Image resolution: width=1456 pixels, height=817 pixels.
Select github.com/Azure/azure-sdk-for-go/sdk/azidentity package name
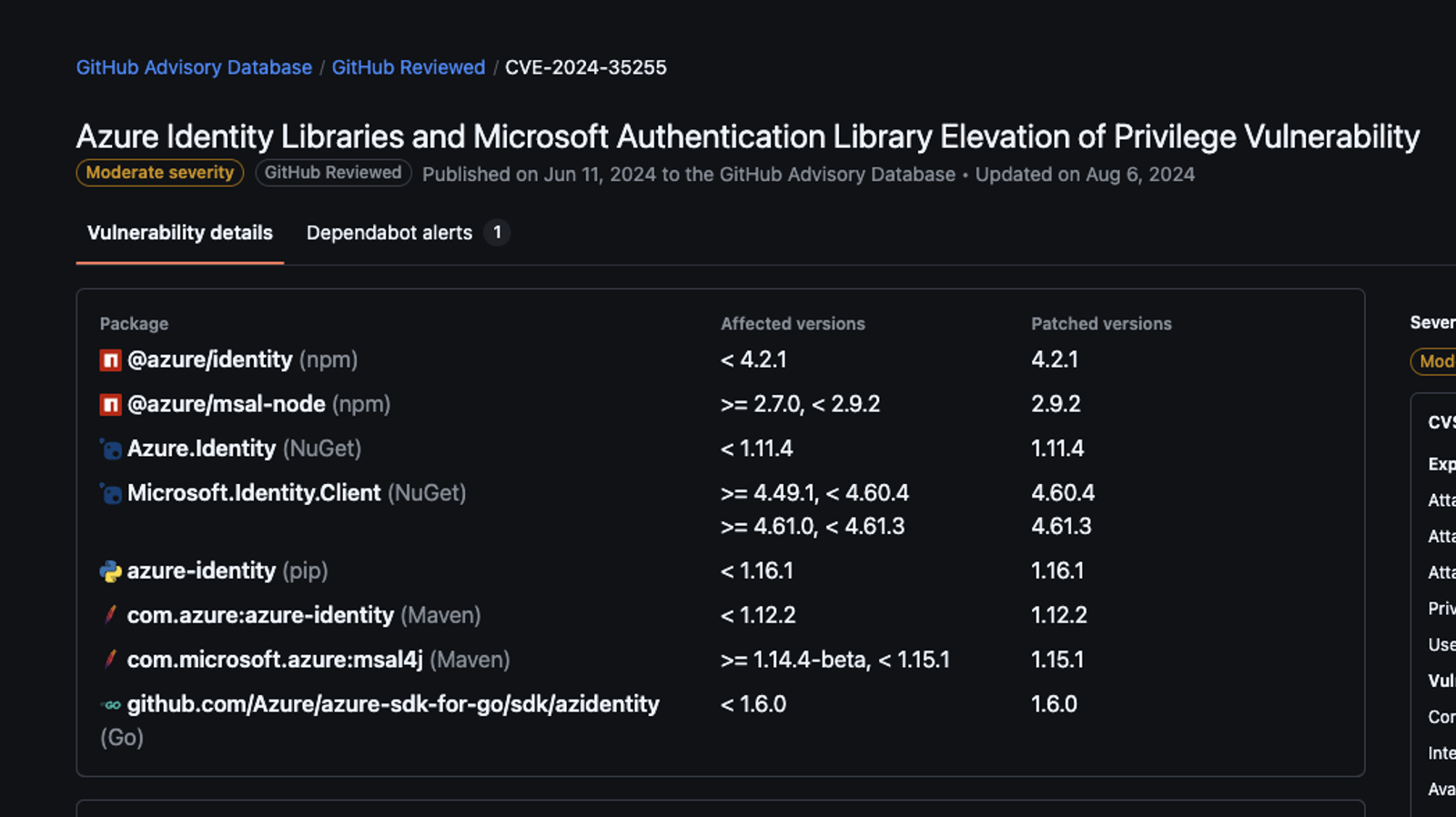[393, 704]
